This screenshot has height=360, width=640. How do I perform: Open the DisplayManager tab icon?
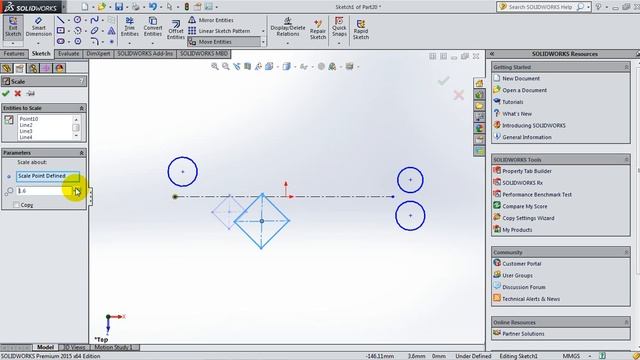pyautogui.click(x=60, y=68)
